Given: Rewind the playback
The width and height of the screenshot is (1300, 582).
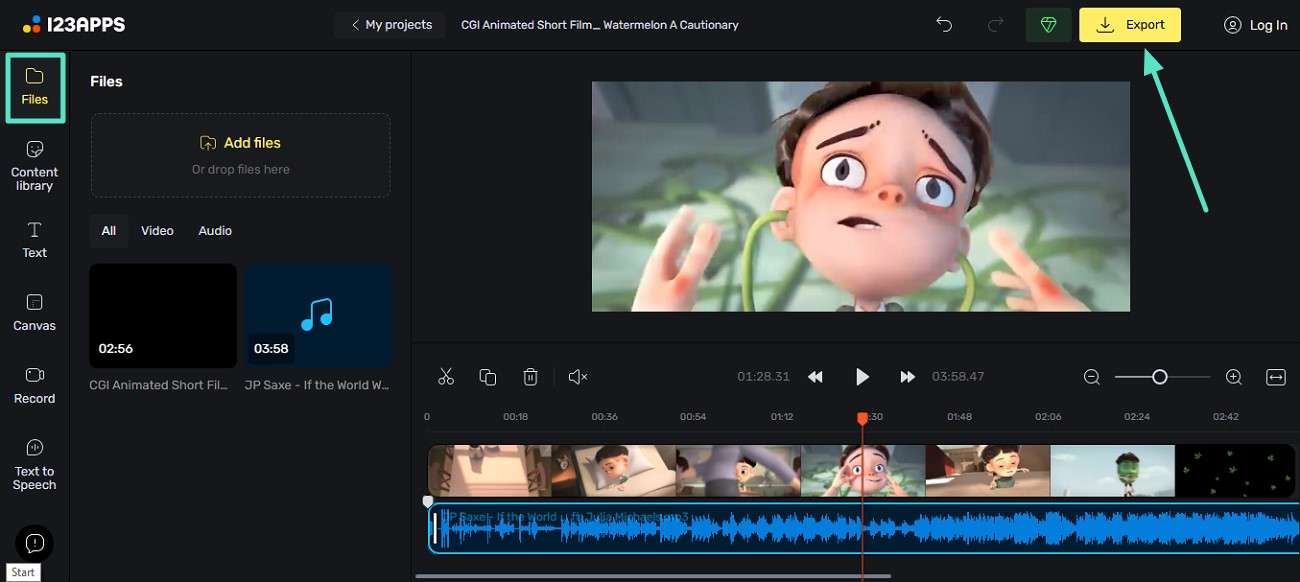Looking at the screenshot, I should coord(816,377).
